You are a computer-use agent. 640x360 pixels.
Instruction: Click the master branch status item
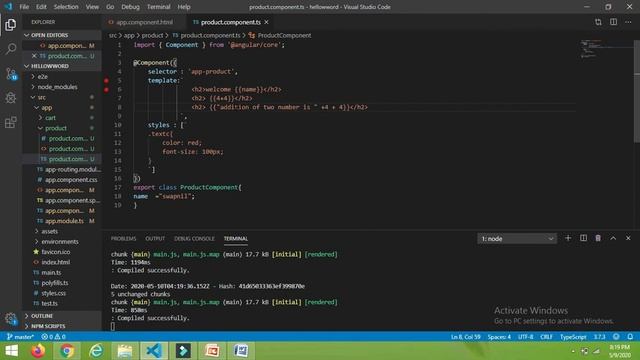pos(20,337)
